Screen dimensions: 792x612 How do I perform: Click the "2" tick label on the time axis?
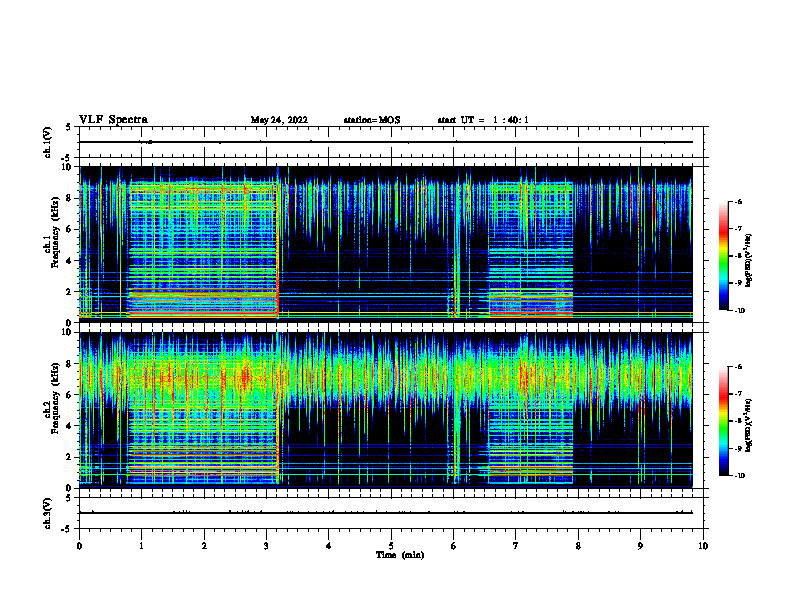point(204,546)
